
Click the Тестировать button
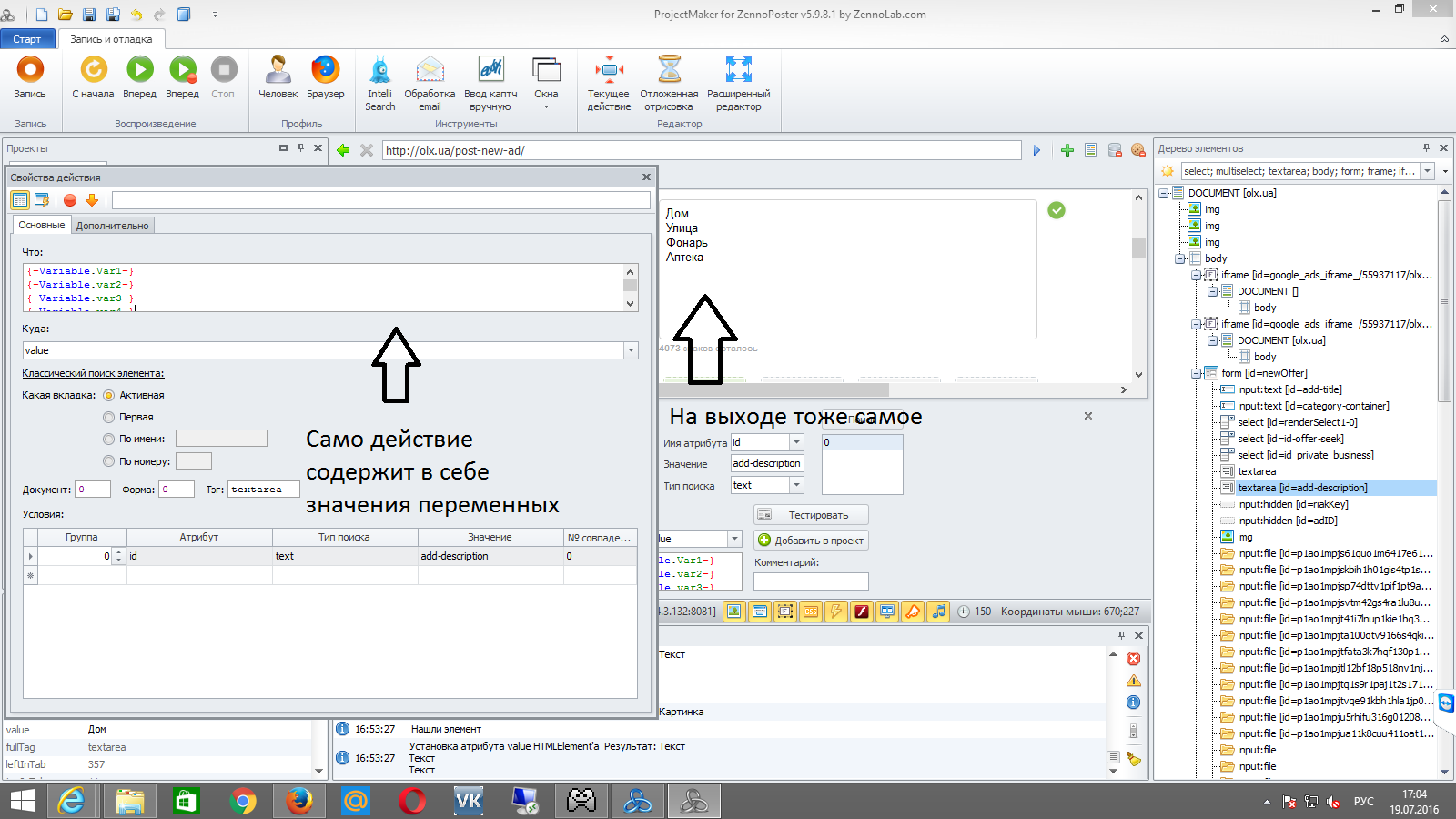811,515
